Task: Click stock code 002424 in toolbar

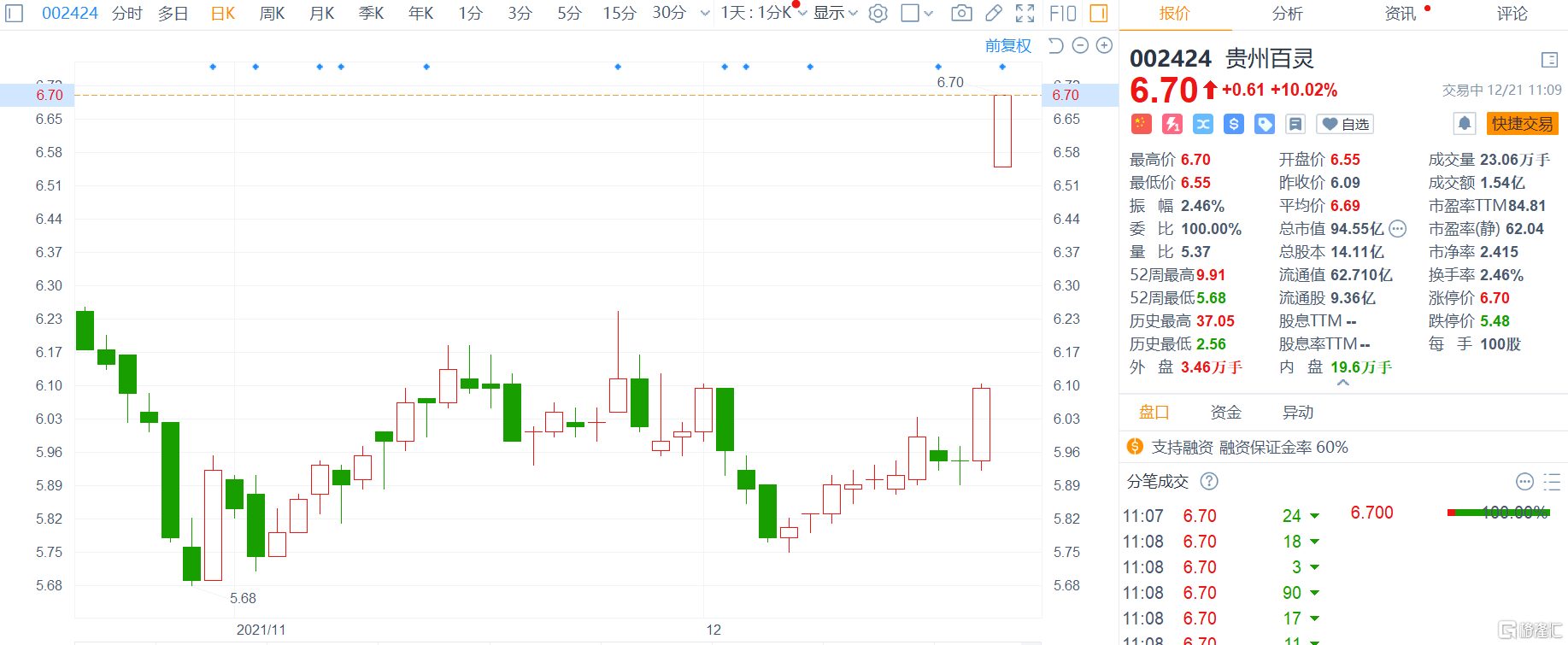Action: click(x=70, y=13)
